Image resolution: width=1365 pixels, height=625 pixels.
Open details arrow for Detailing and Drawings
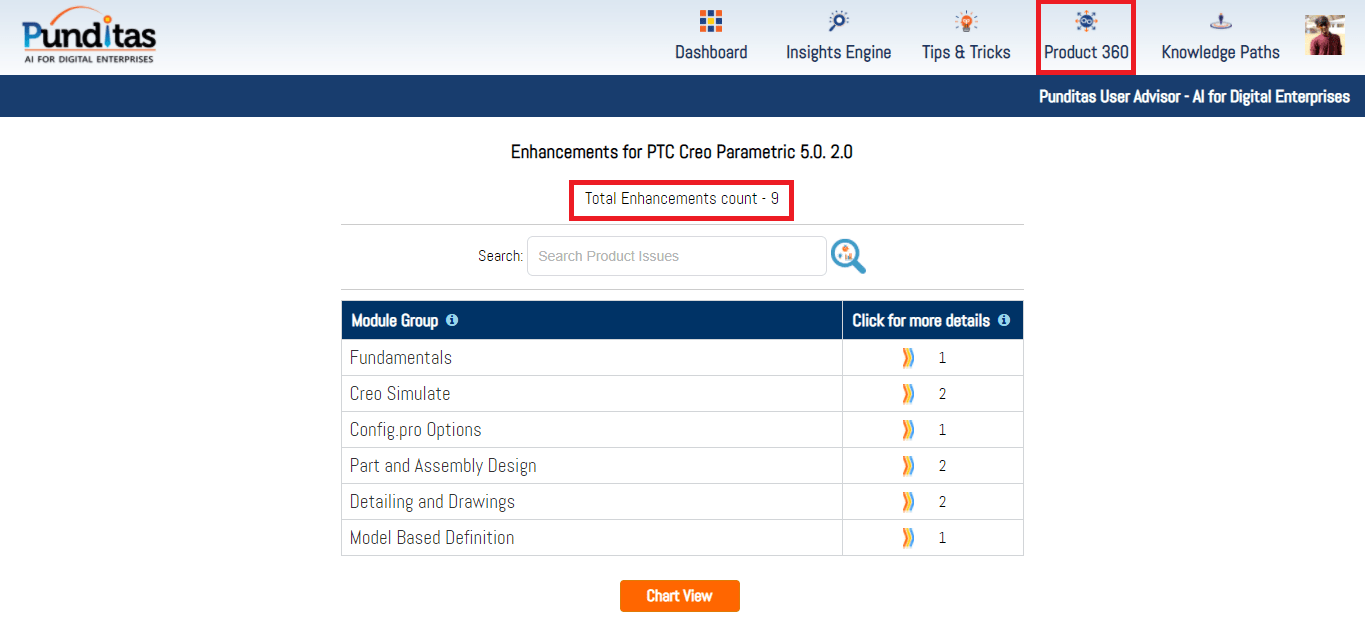[x=908, y=502]
